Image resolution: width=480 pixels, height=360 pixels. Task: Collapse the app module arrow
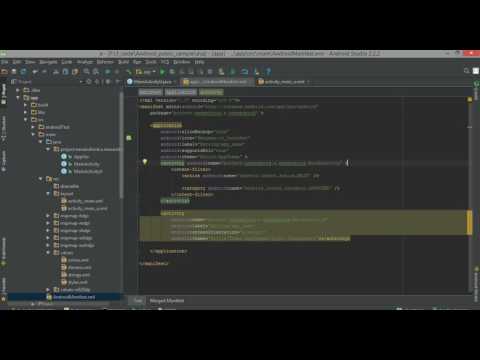coord(18,98)
